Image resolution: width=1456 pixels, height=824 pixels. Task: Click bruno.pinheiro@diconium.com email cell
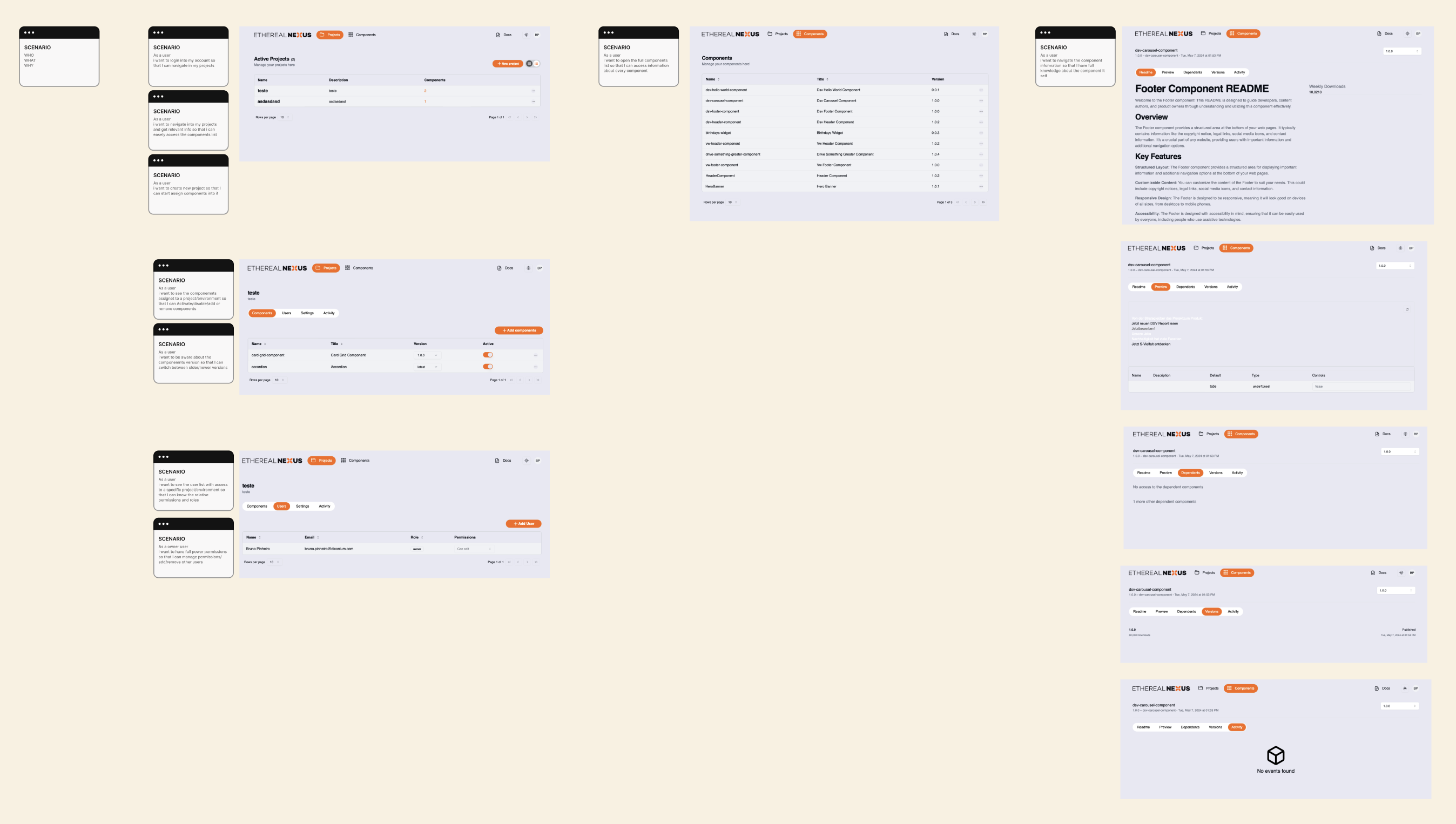pos(329,549)
